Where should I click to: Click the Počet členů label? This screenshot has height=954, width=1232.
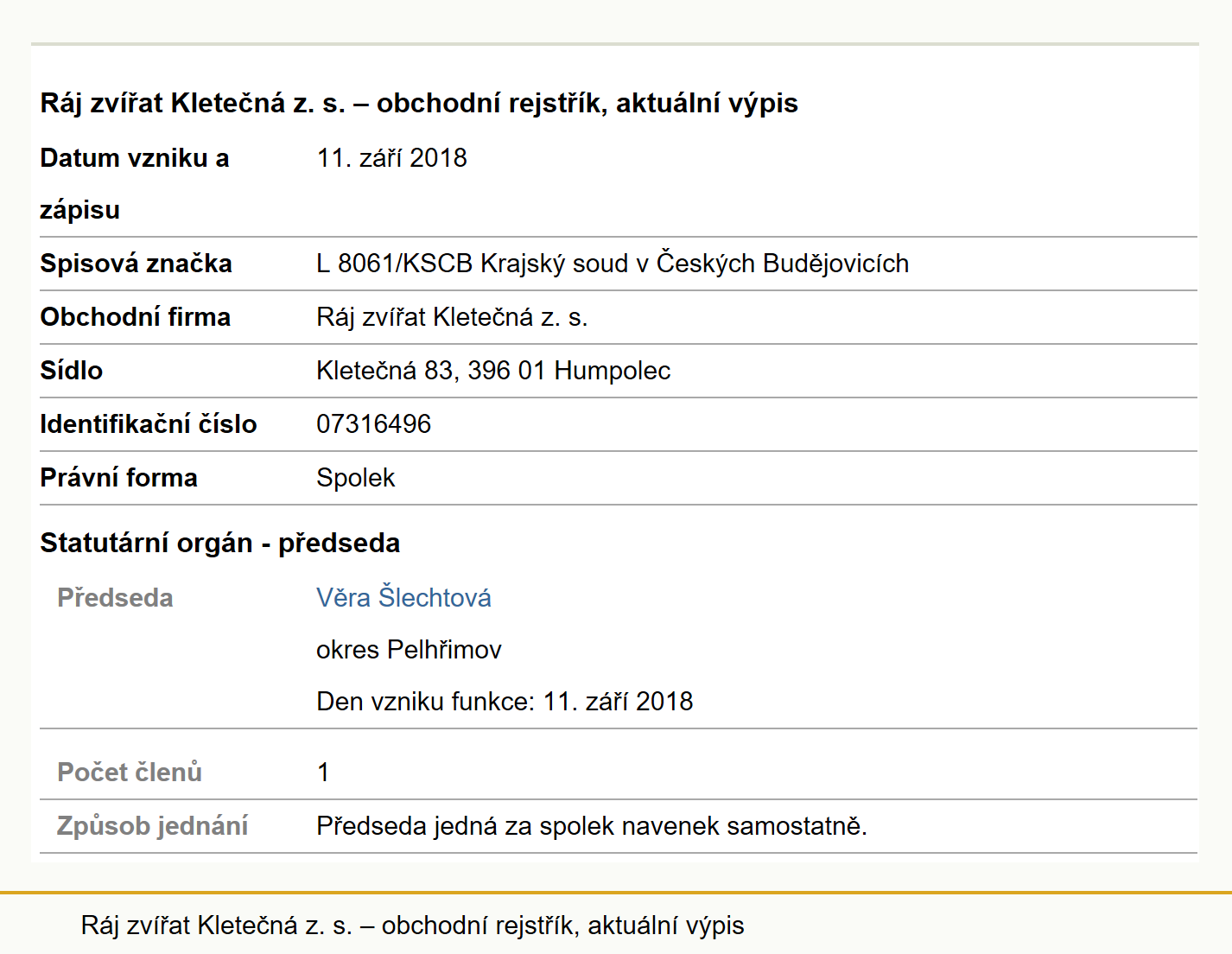pyautogui.click(x=129, y=772)
